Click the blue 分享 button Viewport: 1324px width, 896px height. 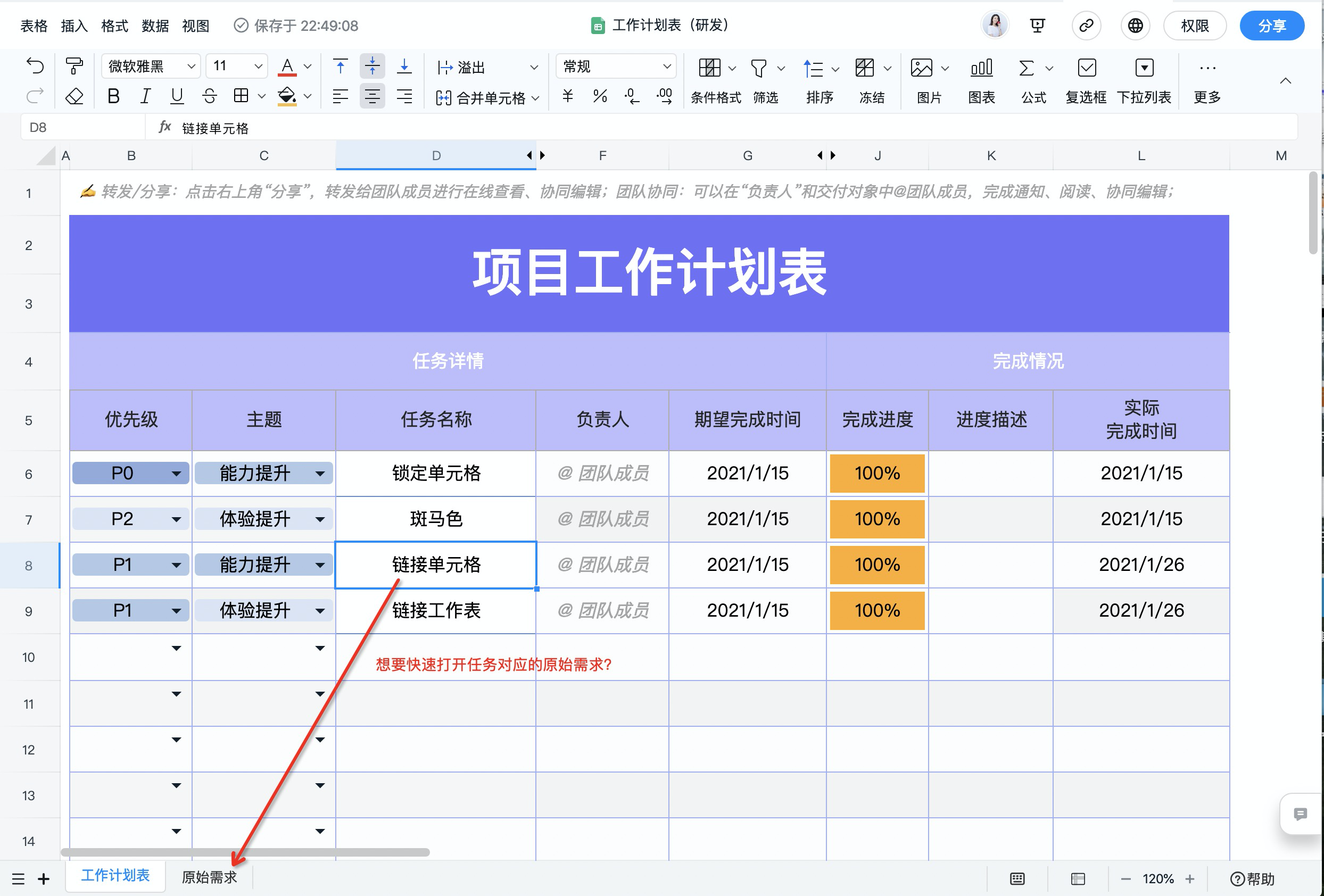tap(1272, 26)
